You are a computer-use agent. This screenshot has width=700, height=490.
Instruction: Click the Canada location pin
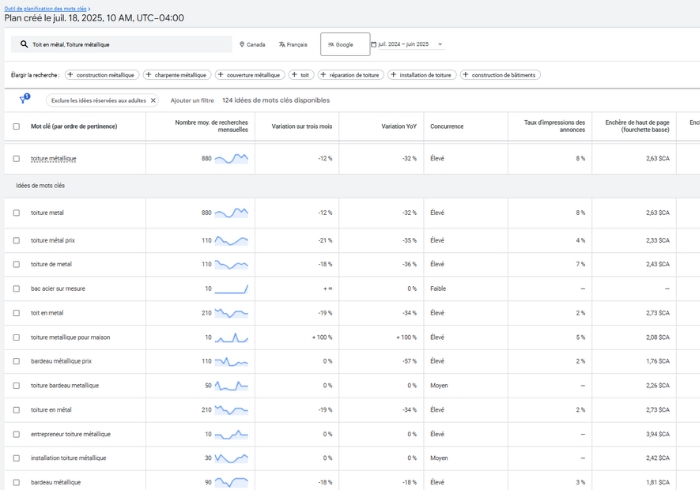(x=242, y=44)
